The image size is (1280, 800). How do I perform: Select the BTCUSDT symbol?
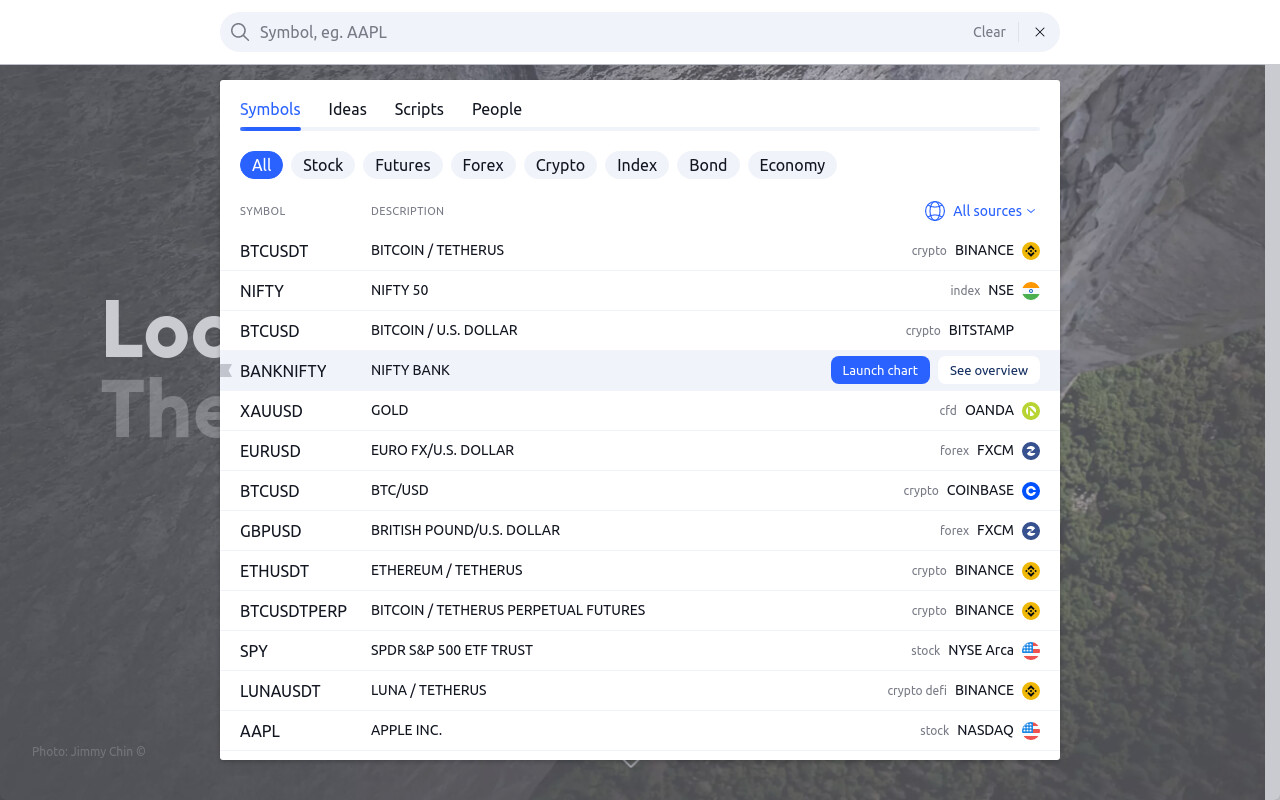coord(274,251)
